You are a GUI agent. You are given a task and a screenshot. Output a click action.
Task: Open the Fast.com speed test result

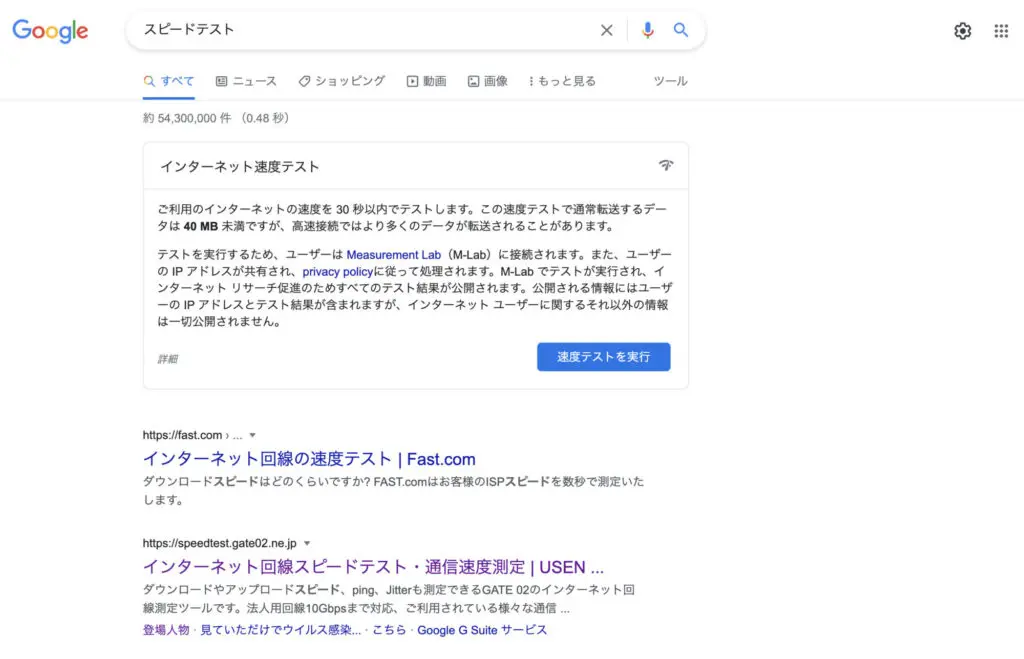[x=309, y=459]
